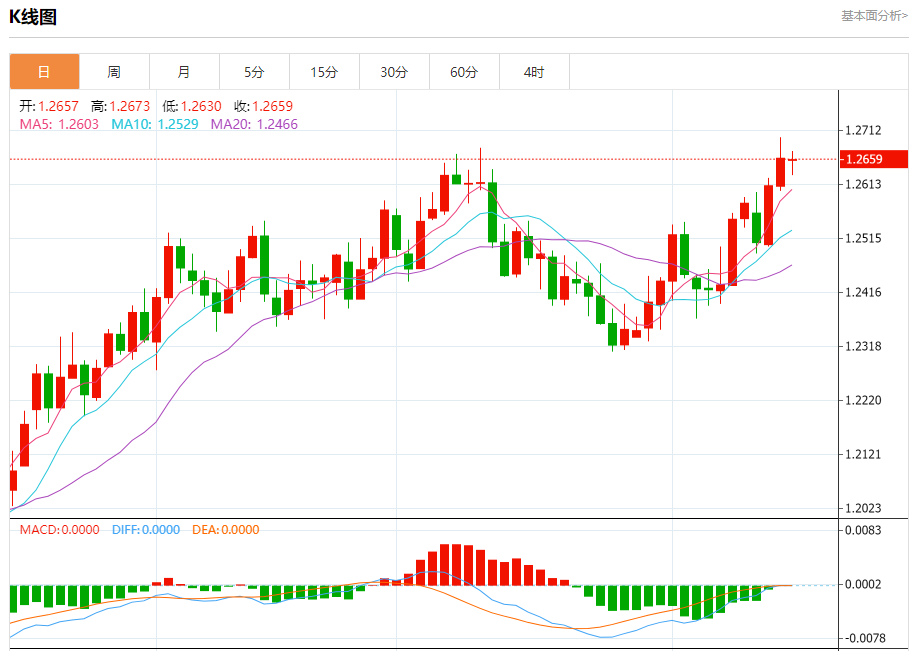Image resolution: width=917 pixels, height=651 pixels.
Task: Click the latest doji candlestick on the far right
Action: click(x=792, y=161)
